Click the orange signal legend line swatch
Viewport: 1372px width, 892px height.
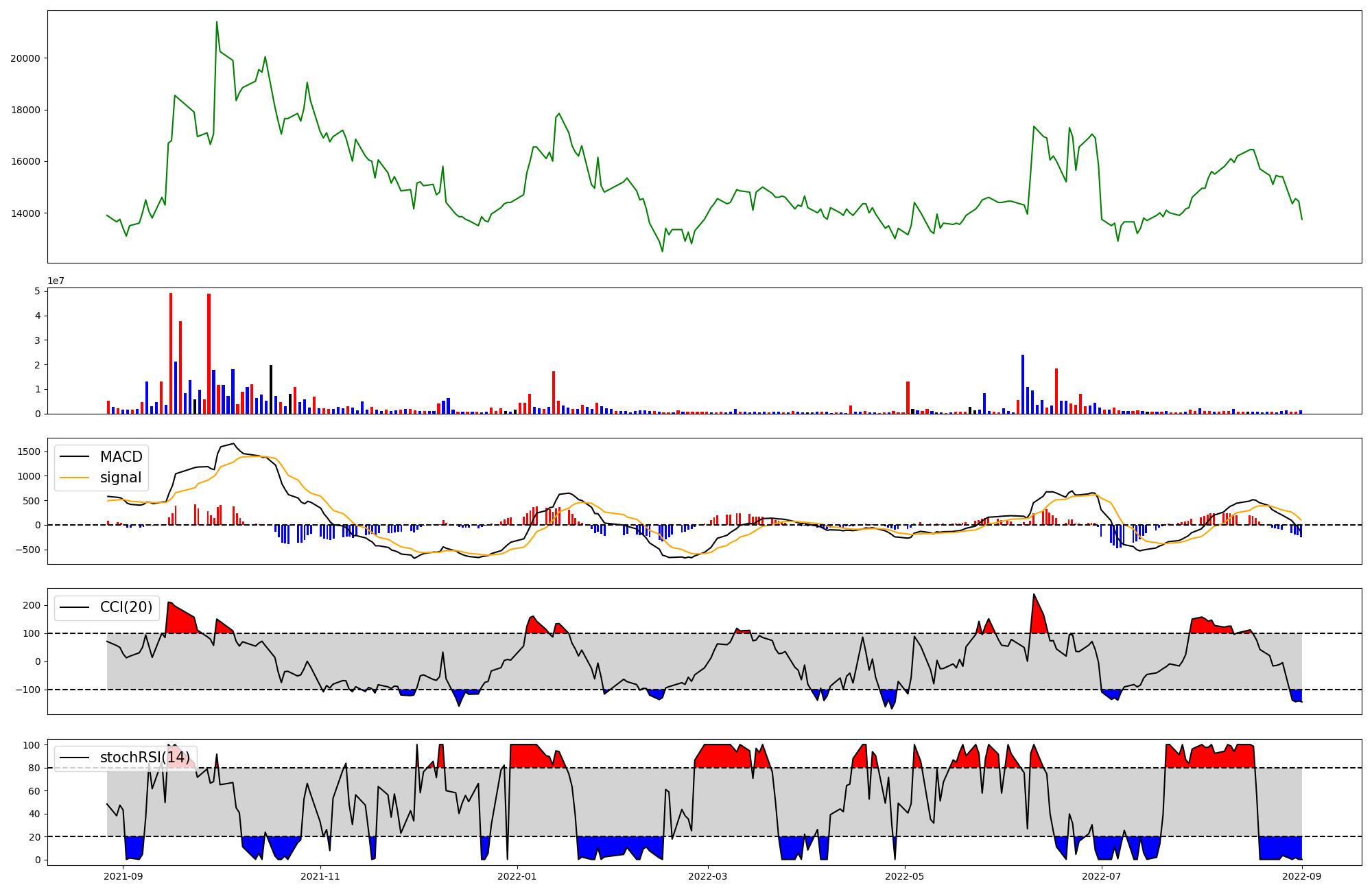tap(74, 478)
